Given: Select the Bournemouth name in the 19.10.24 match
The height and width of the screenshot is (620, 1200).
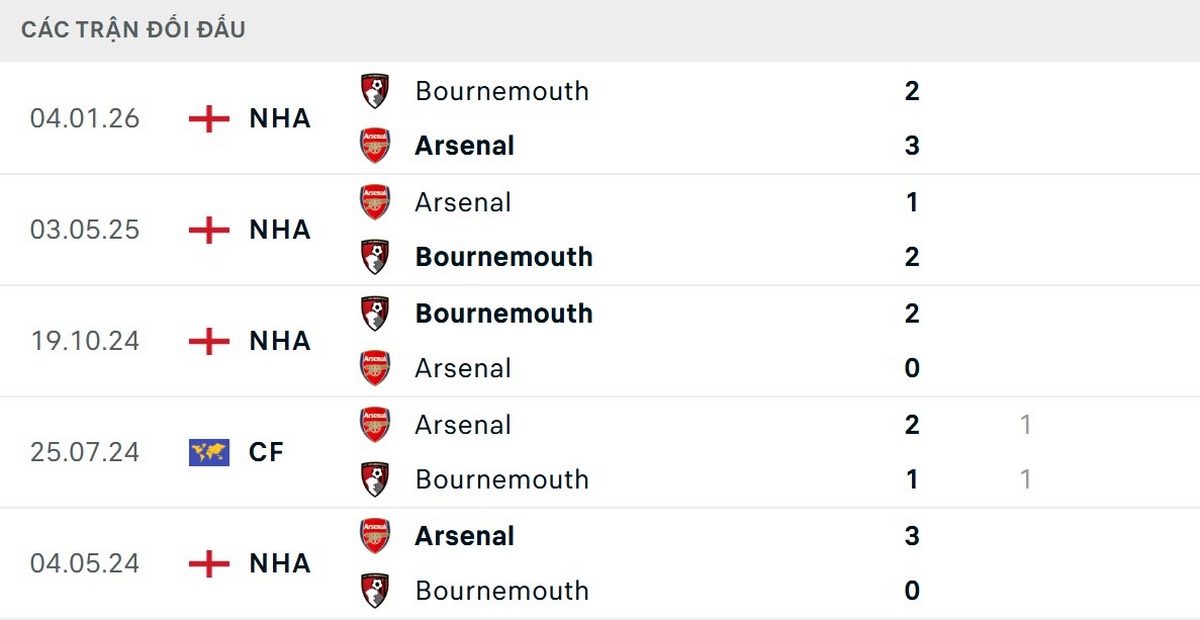Looking at the screenshot, I should click(x=503, y=313).
